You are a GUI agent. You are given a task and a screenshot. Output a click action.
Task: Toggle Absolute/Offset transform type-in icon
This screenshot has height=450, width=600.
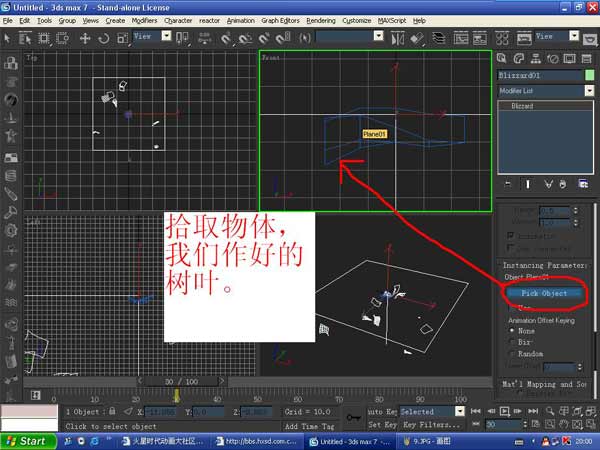(128, 411)
